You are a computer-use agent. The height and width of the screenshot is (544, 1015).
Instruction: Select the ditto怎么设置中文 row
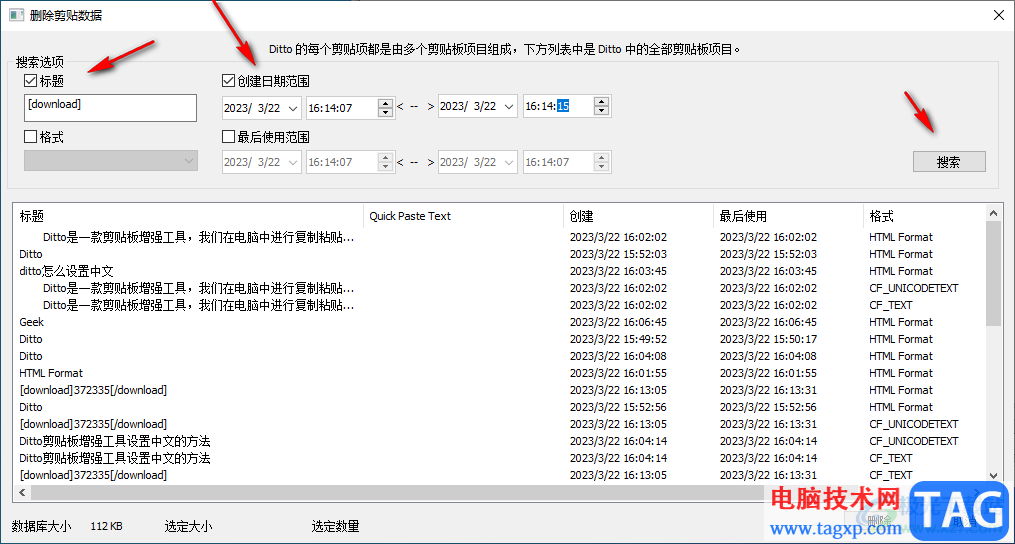(499, 271)
